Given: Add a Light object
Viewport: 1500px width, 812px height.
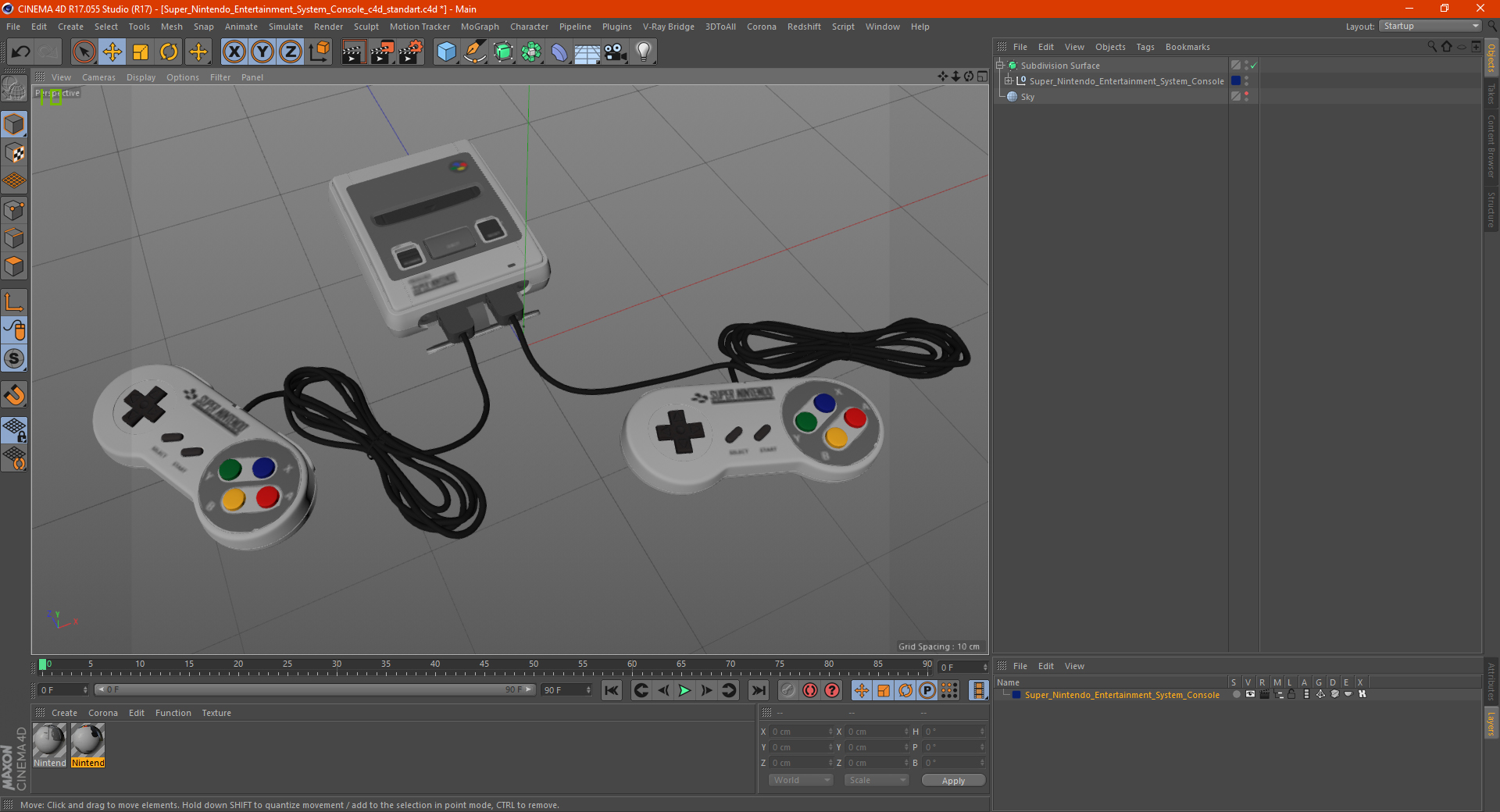Looking at the screenshot, I should coord(644,52).
